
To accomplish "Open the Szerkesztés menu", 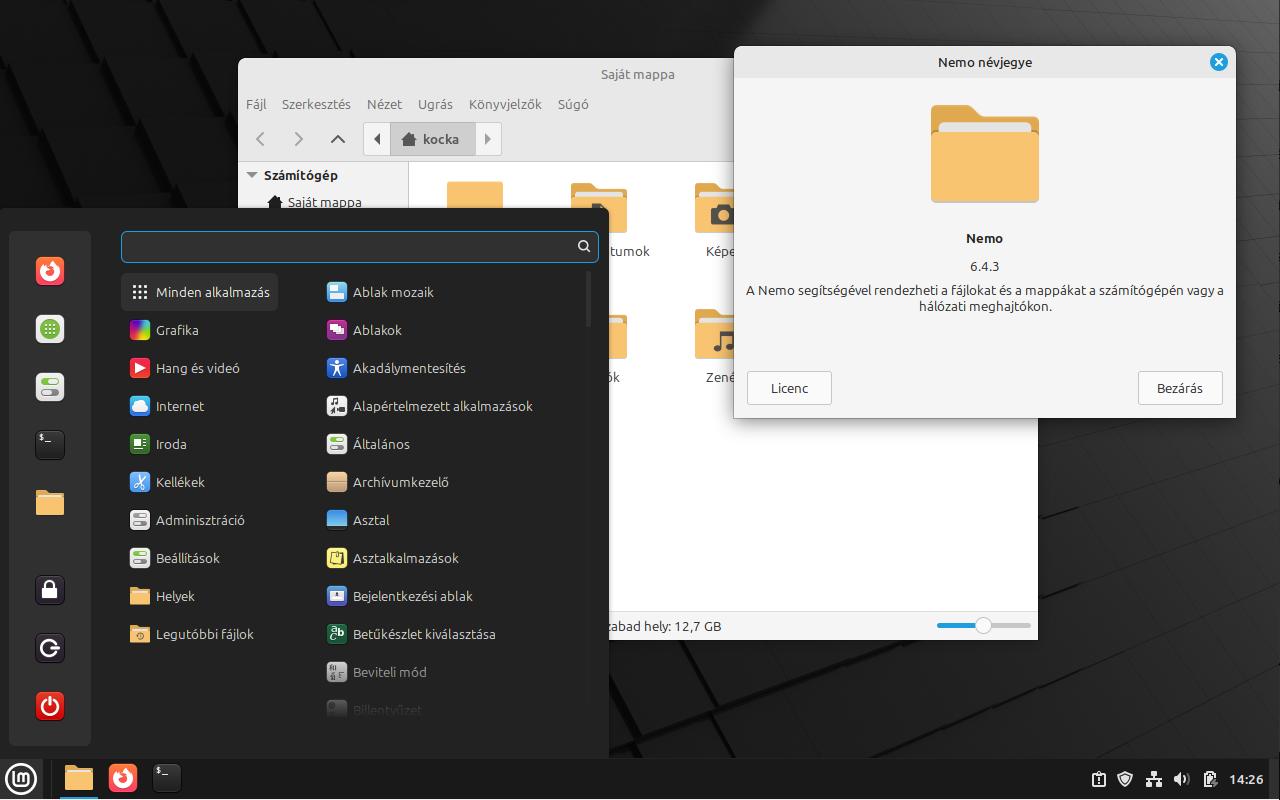I will pos(316,104).
